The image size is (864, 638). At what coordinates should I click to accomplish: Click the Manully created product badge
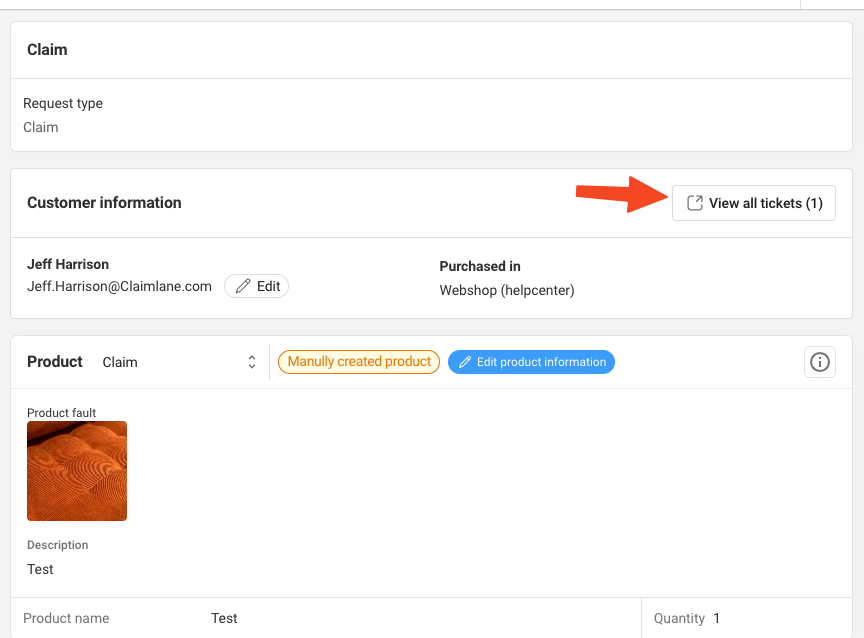click(359, 361)
